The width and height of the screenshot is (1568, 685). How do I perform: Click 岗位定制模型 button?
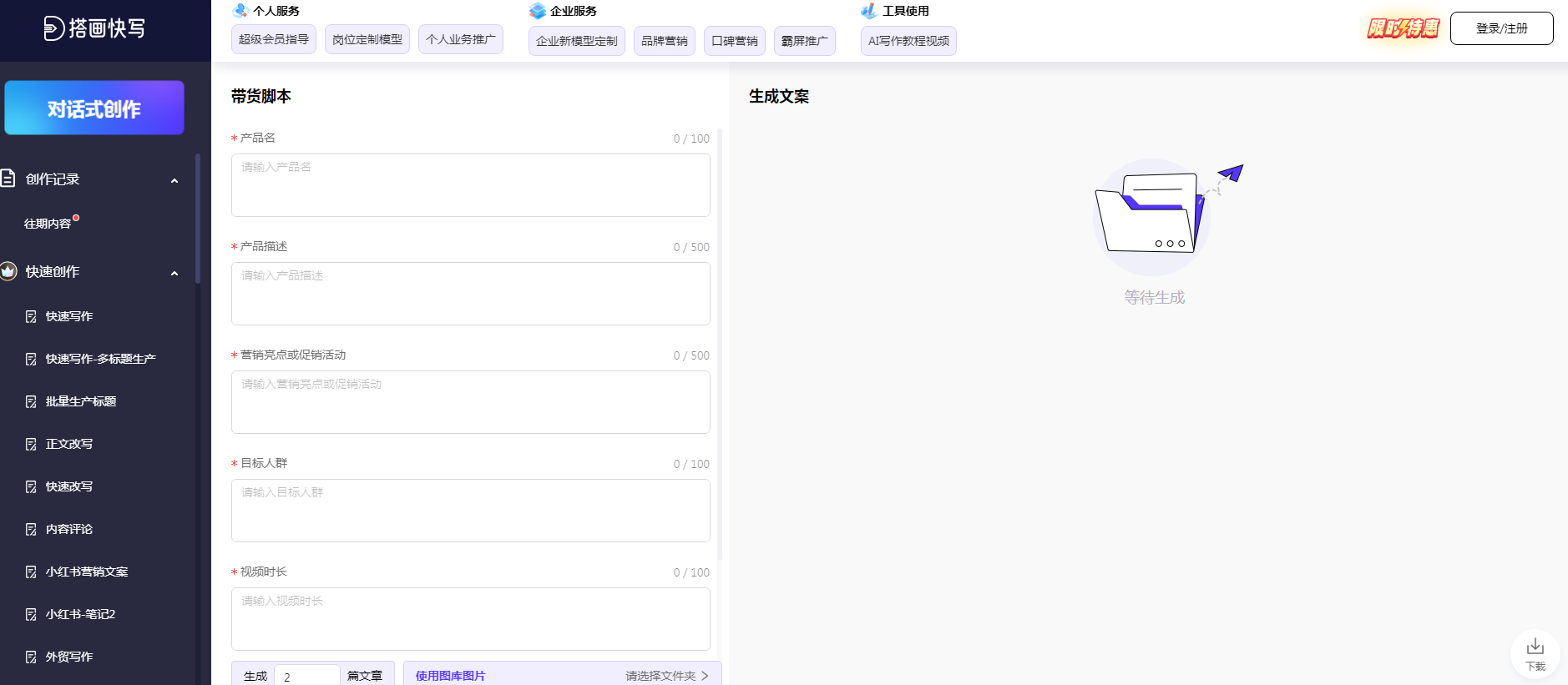tap(367, 39)
